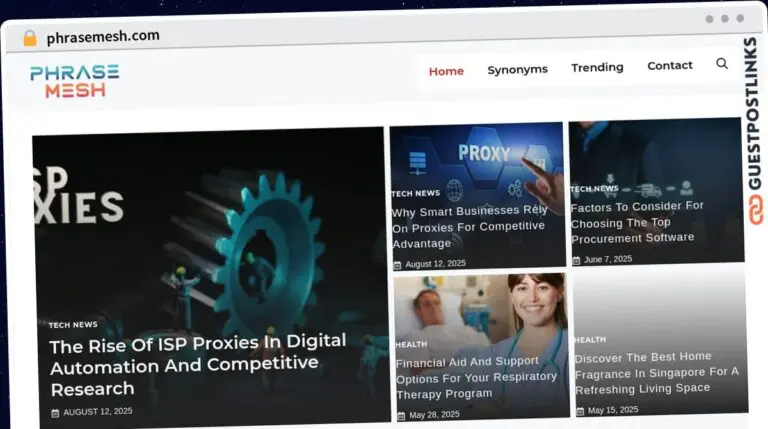Click calendar icon beside June 7, 2025

(x=576, y=261)
